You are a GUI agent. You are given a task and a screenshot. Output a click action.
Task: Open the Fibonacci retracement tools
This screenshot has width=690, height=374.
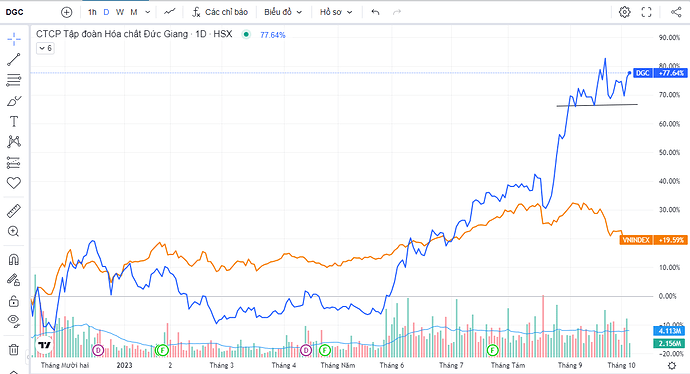click(14, 80)
